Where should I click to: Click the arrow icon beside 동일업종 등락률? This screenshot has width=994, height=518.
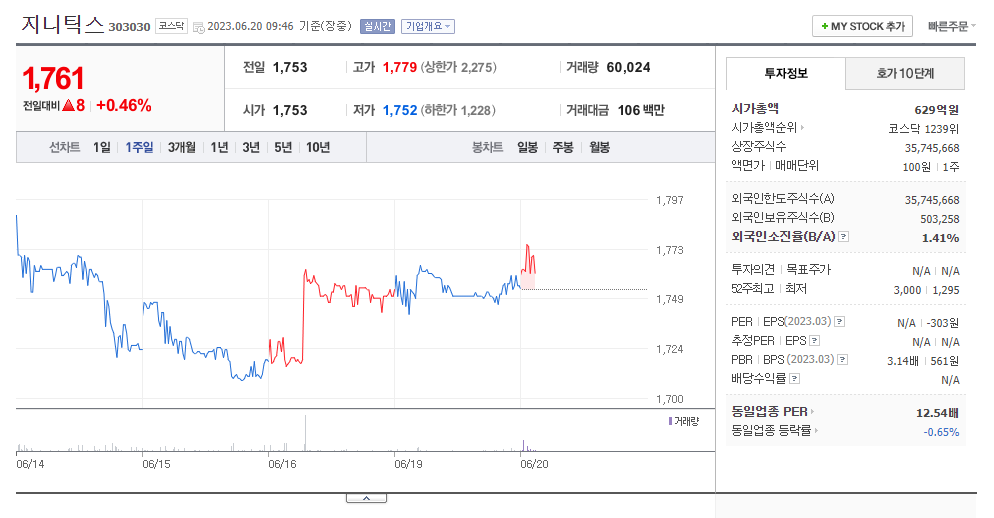click(816, 431)
